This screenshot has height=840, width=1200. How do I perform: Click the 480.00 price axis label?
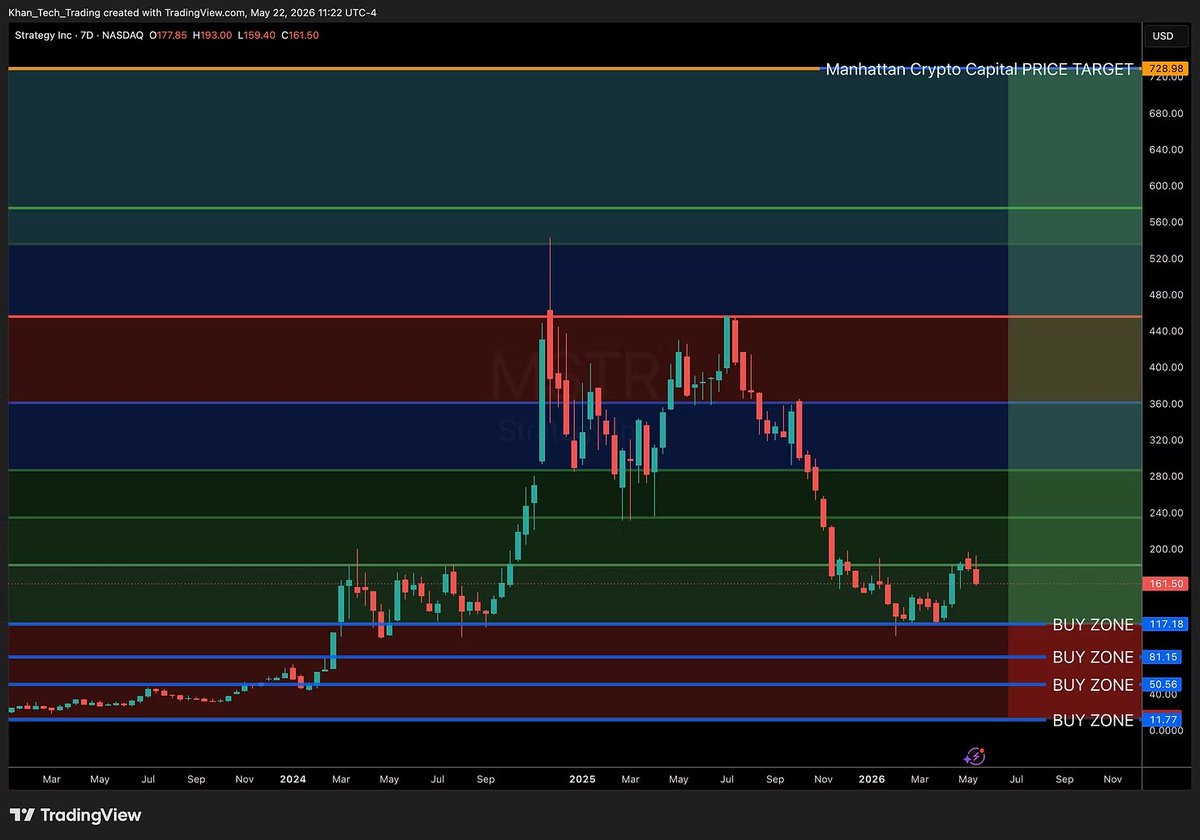1166,295
